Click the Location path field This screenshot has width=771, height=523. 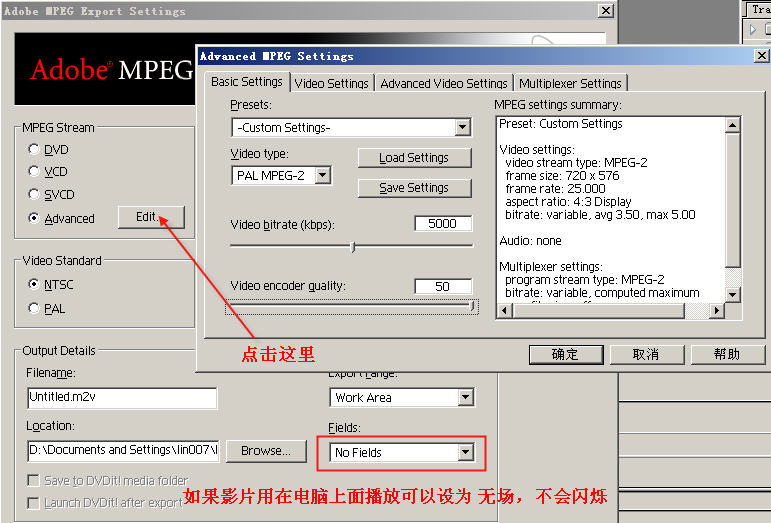(x=123, y=450)
